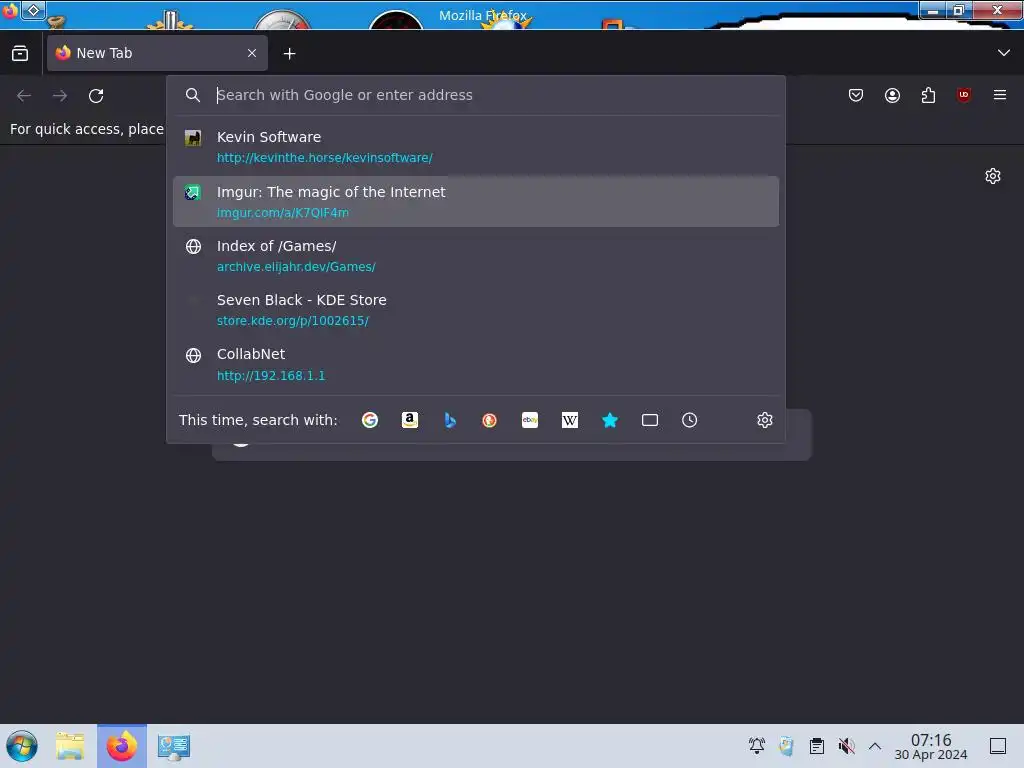This screenshot has height=768, width=1024.
Task: Reload the current page
Action: pos(96,95)
